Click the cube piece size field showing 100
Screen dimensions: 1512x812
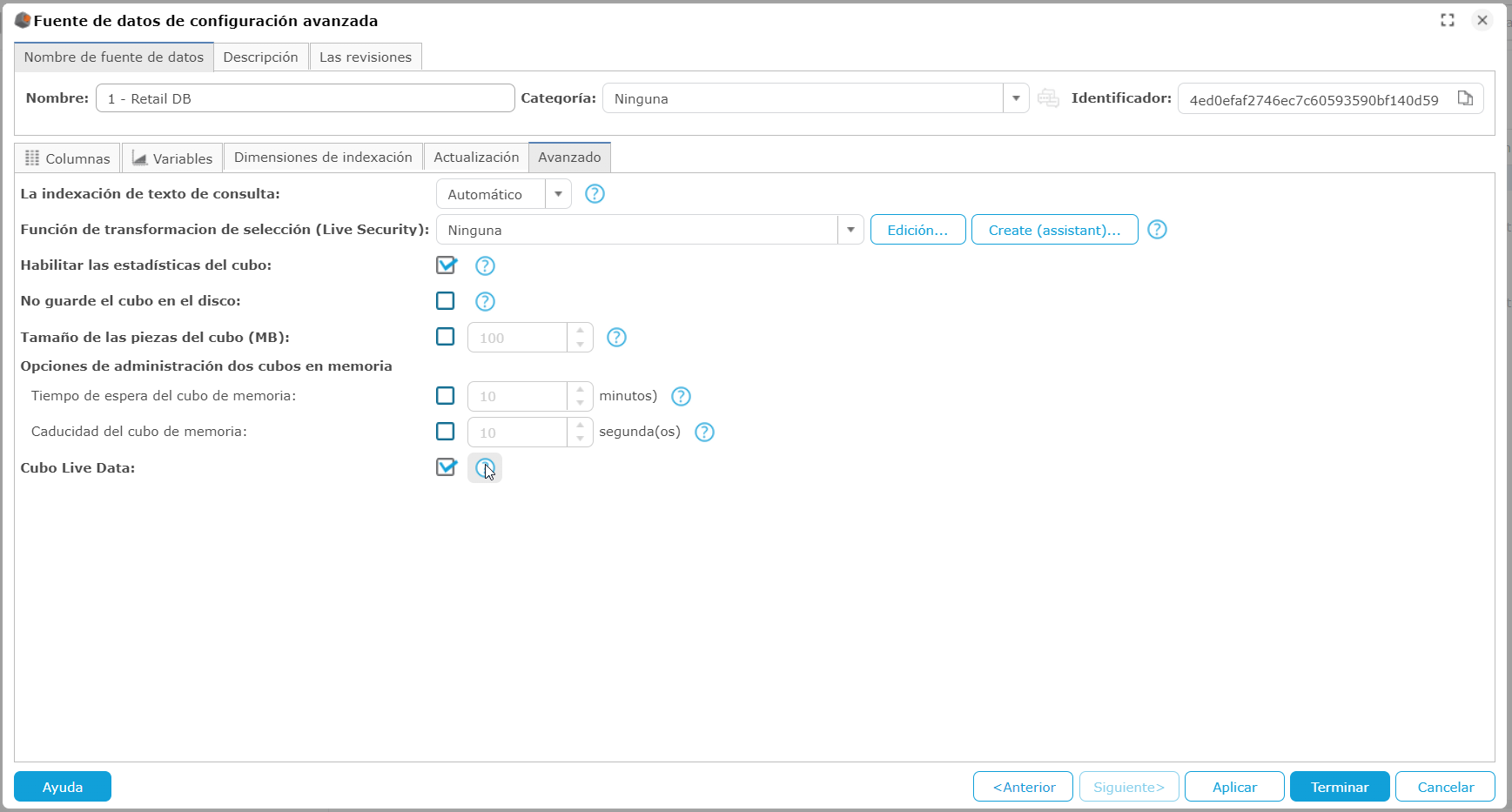click(518, 338)
